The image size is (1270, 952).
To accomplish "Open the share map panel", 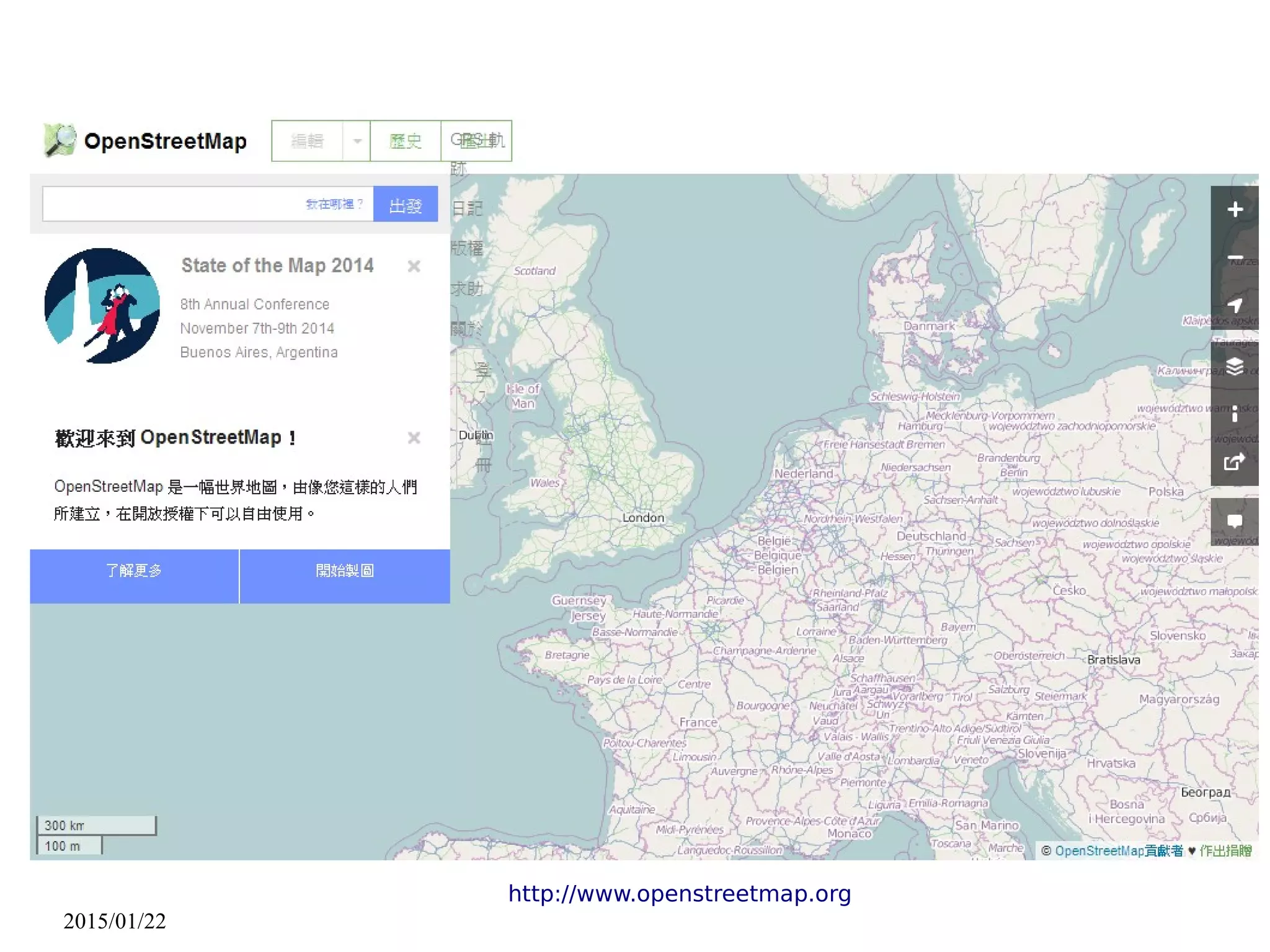I will 1234,461.
